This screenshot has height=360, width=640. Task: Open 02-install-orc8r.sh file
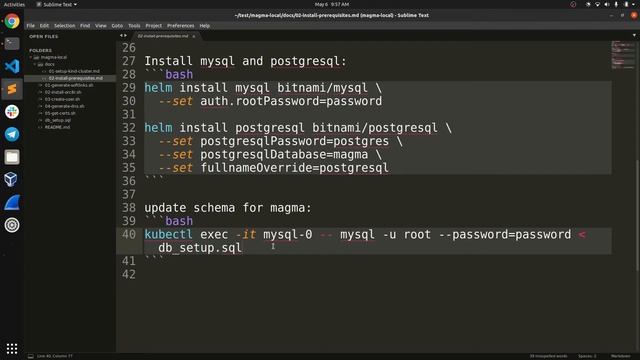[63, 92]
